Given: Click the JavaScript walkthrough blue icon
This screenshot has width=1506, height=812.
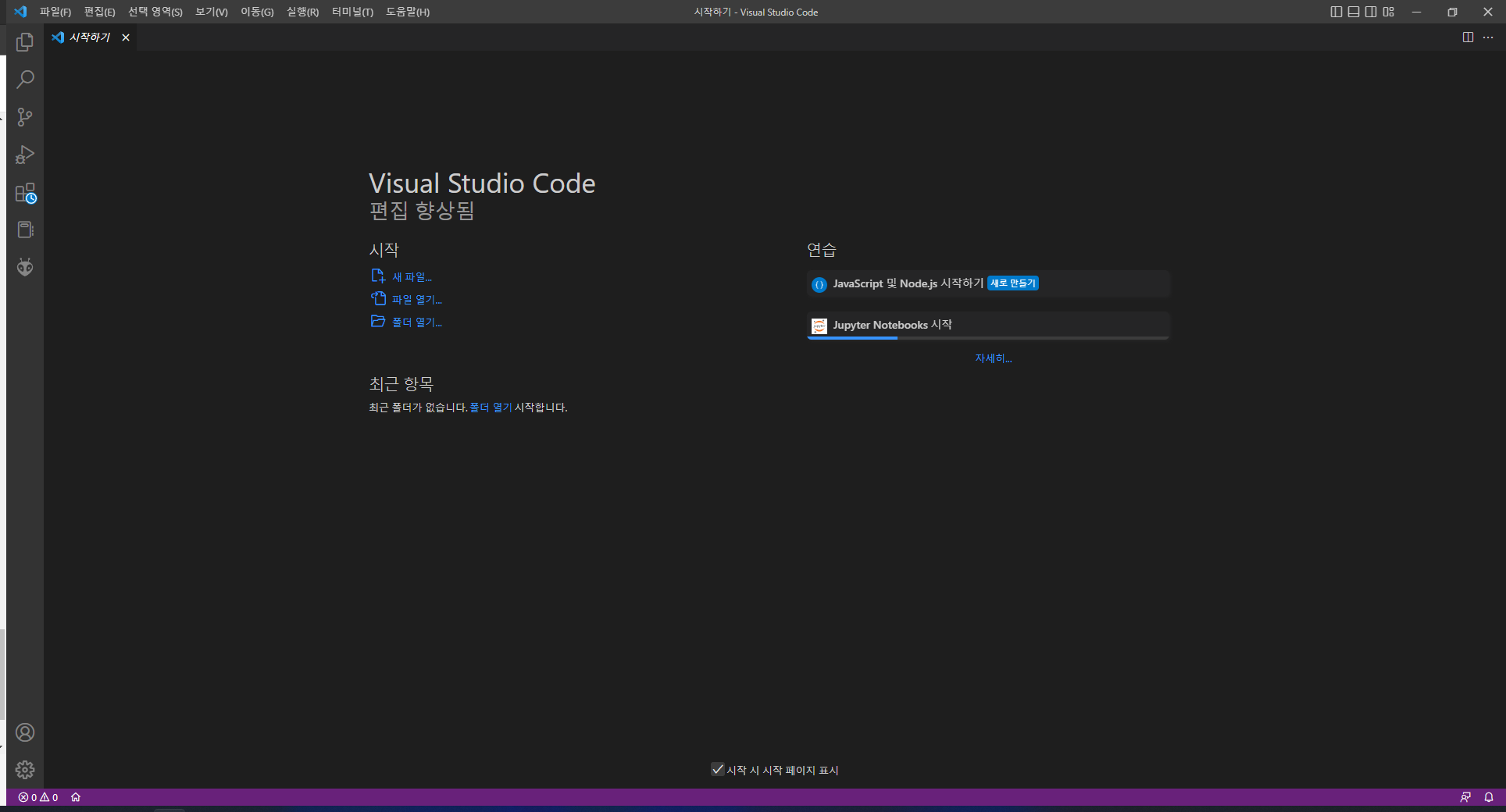Looking at the screenshot, I should [x=819, y=284].
